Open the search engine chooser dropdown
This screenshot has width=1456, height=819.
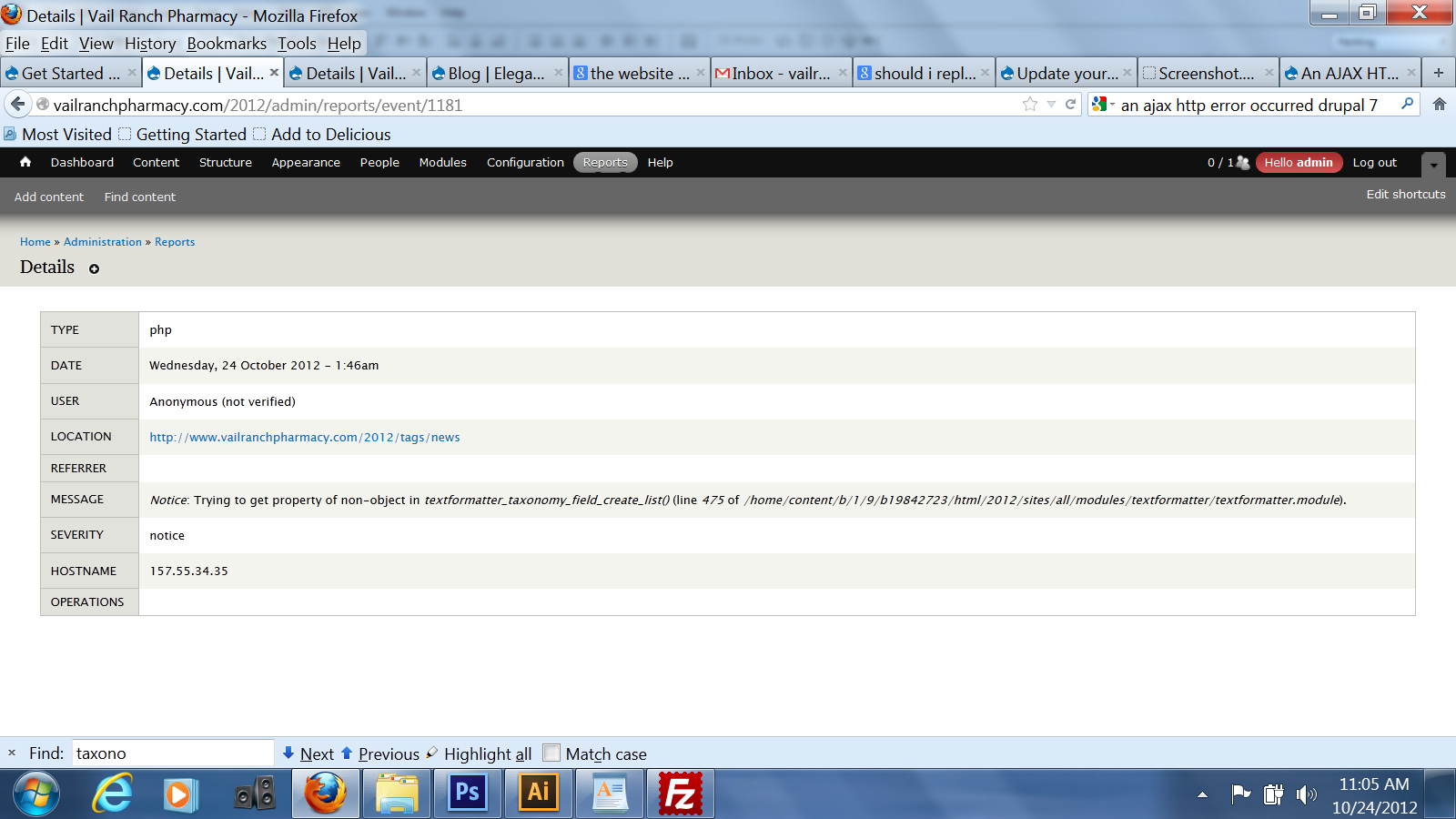(1102, 105)
